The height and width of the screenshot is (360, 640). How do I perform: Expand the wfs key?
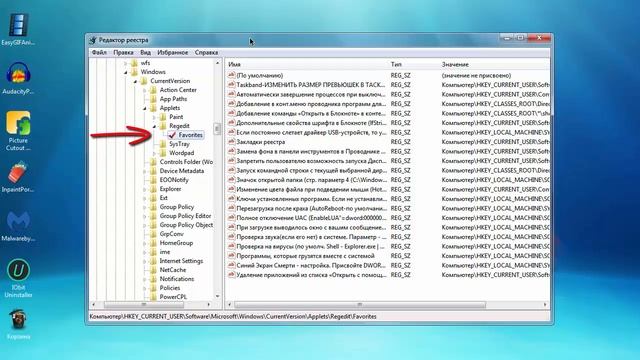click(126, 63)
